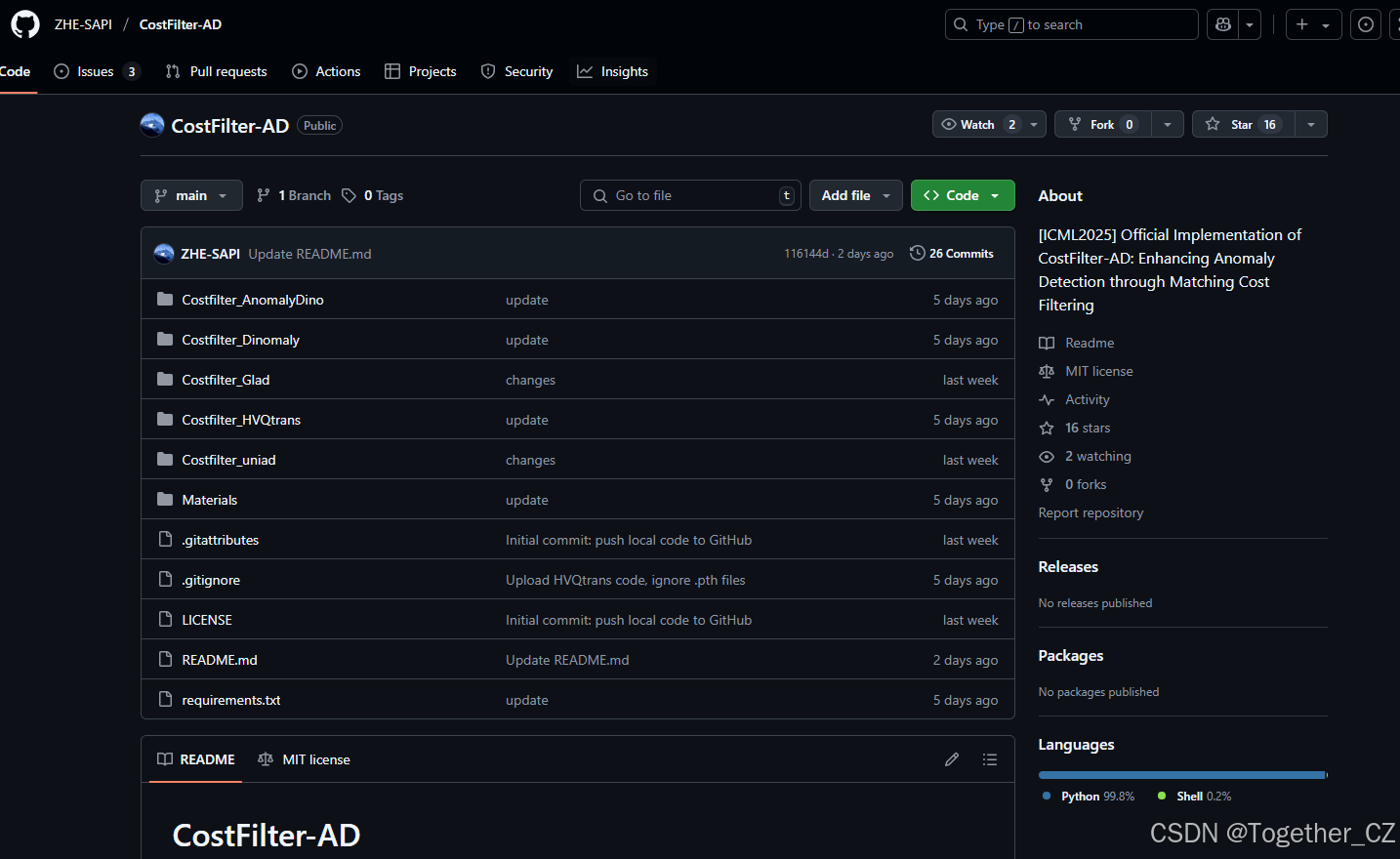
Task: Click the Tags icon showing 0 Tags
Action: pos(350,195)
